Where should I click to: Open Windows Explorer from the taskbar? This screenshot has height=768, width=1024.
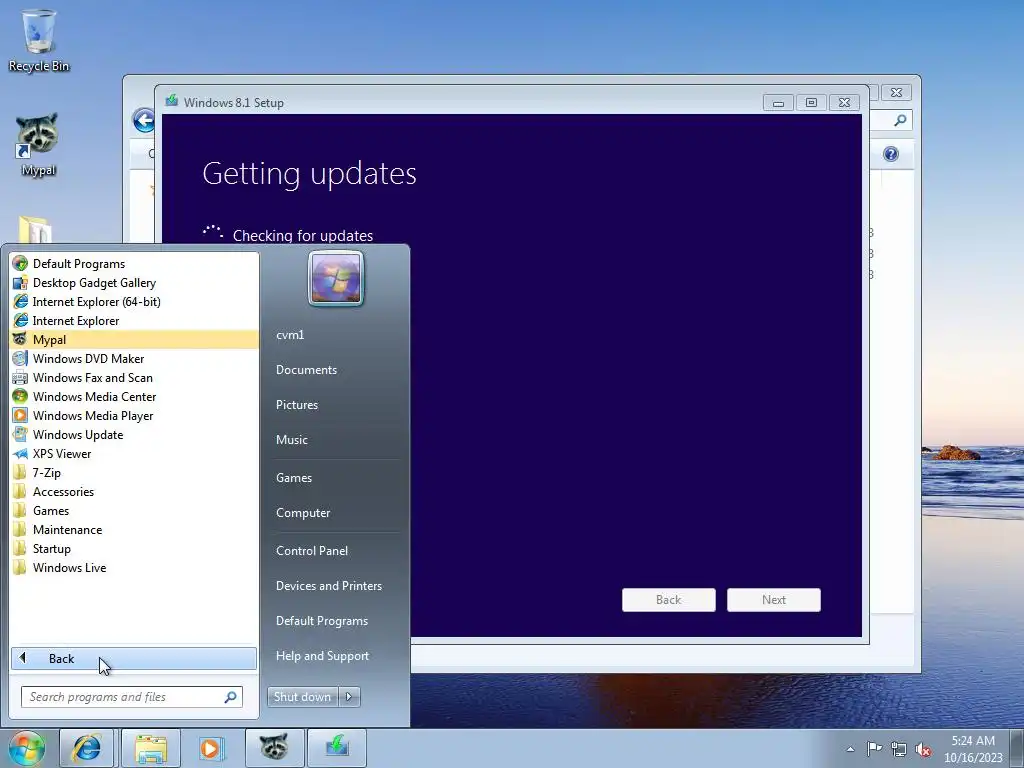tap(151, 748)
